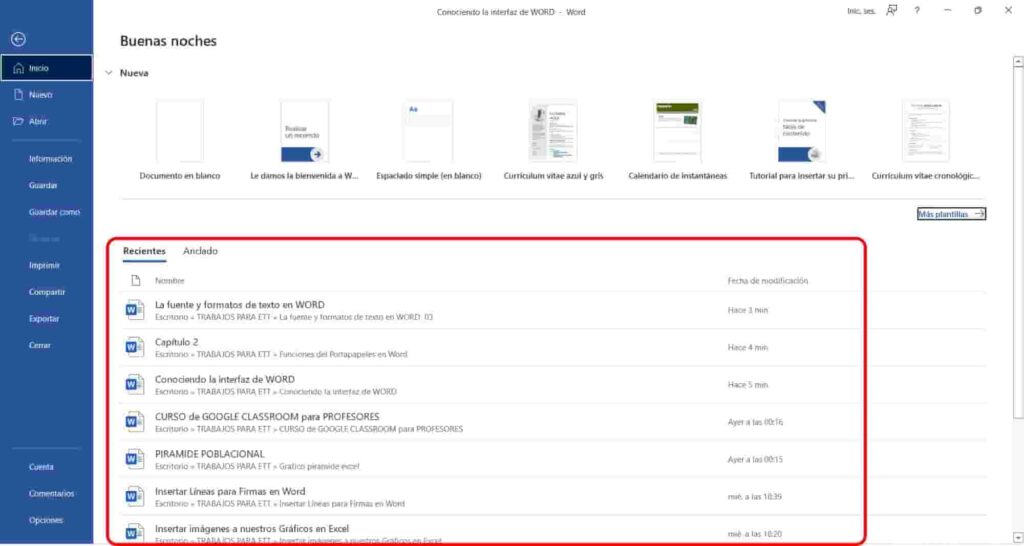Click the feedback icon in title bar
The width and height of the screenshot is (1024, 546).
point(891,11)
